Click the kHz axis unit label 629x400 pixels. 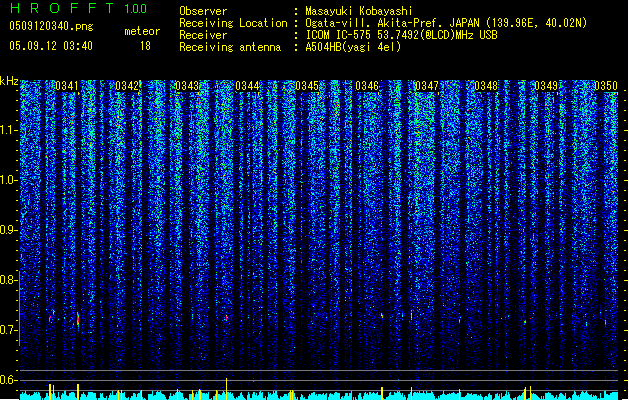tap(9, 81)
